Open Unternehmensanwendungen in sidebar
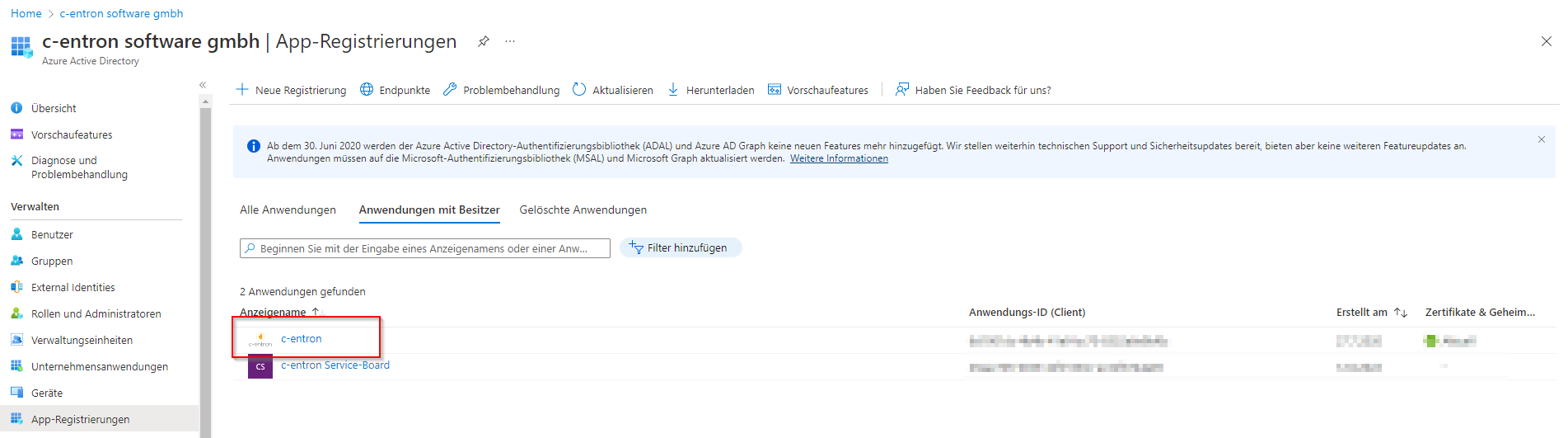The height and width of the screenshot is (438, 1568). 99,366
